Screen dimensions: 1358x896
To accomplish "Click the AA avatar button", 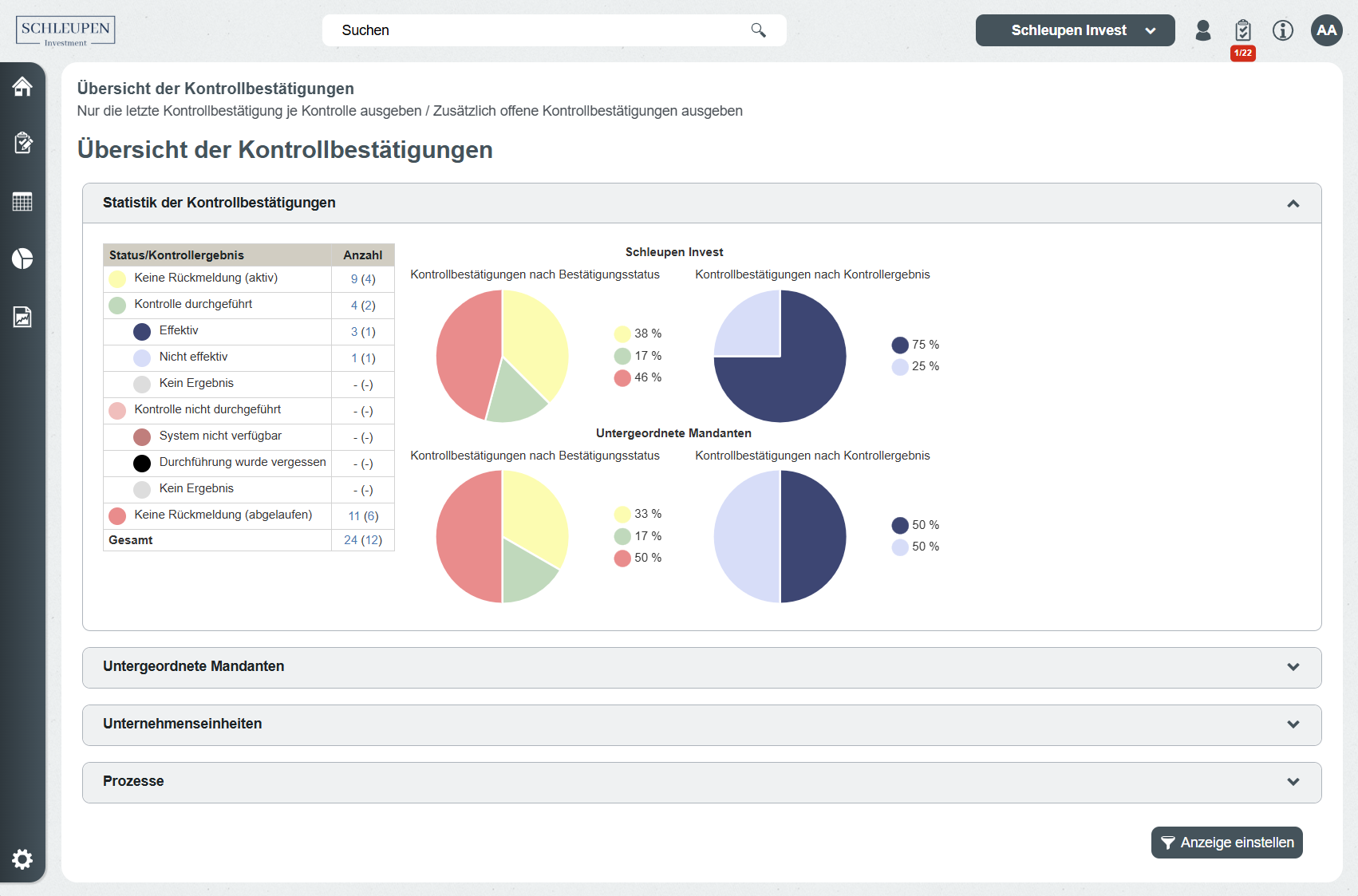I will (1326, 30).
